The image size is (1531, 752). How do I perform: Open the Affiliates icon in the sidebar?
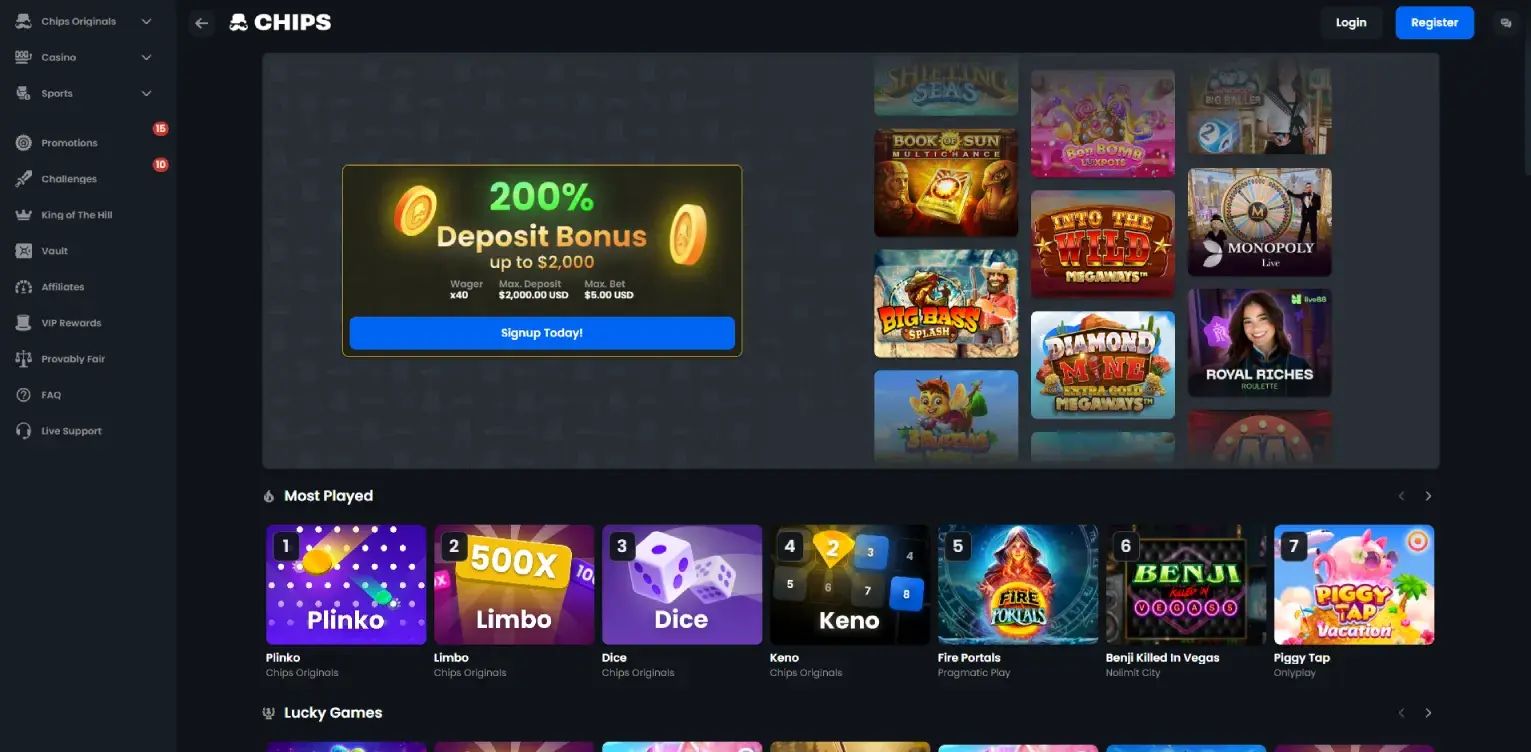(24, 287)
